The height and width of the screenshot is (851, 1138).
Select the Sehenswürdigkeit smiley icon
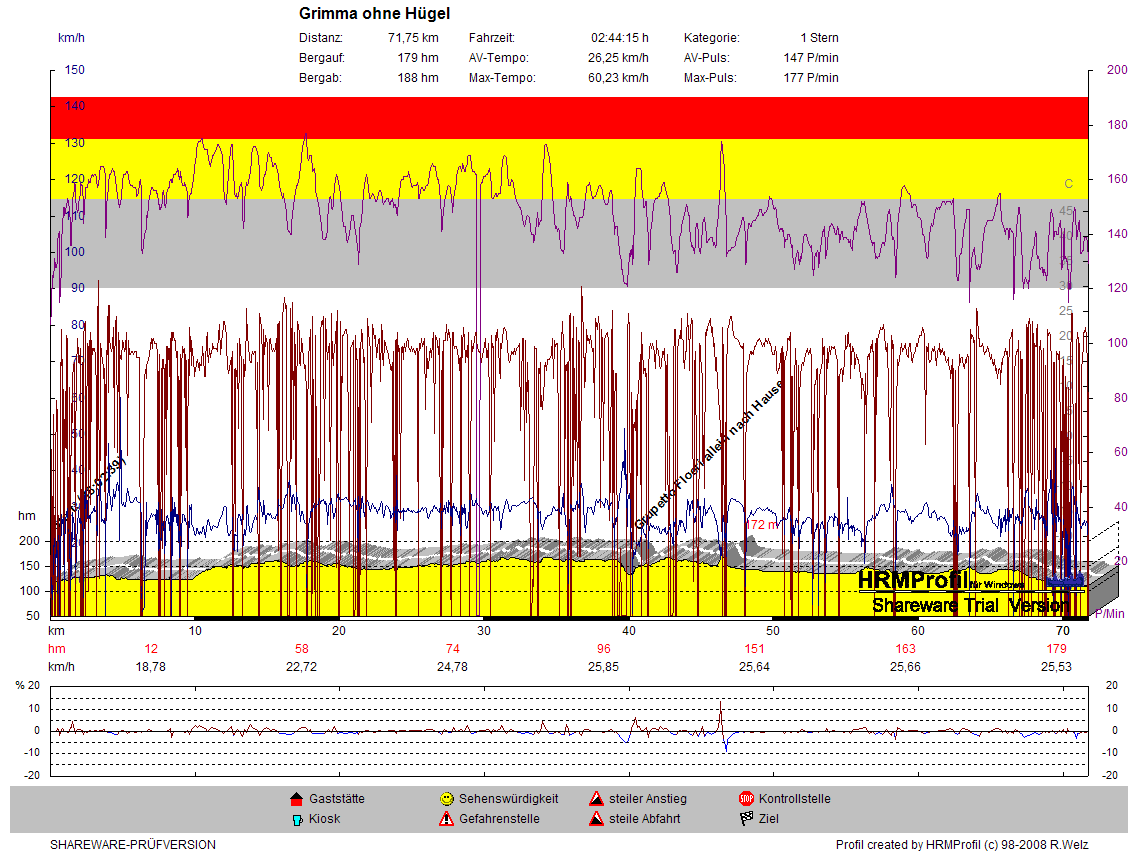click(446, 799)
